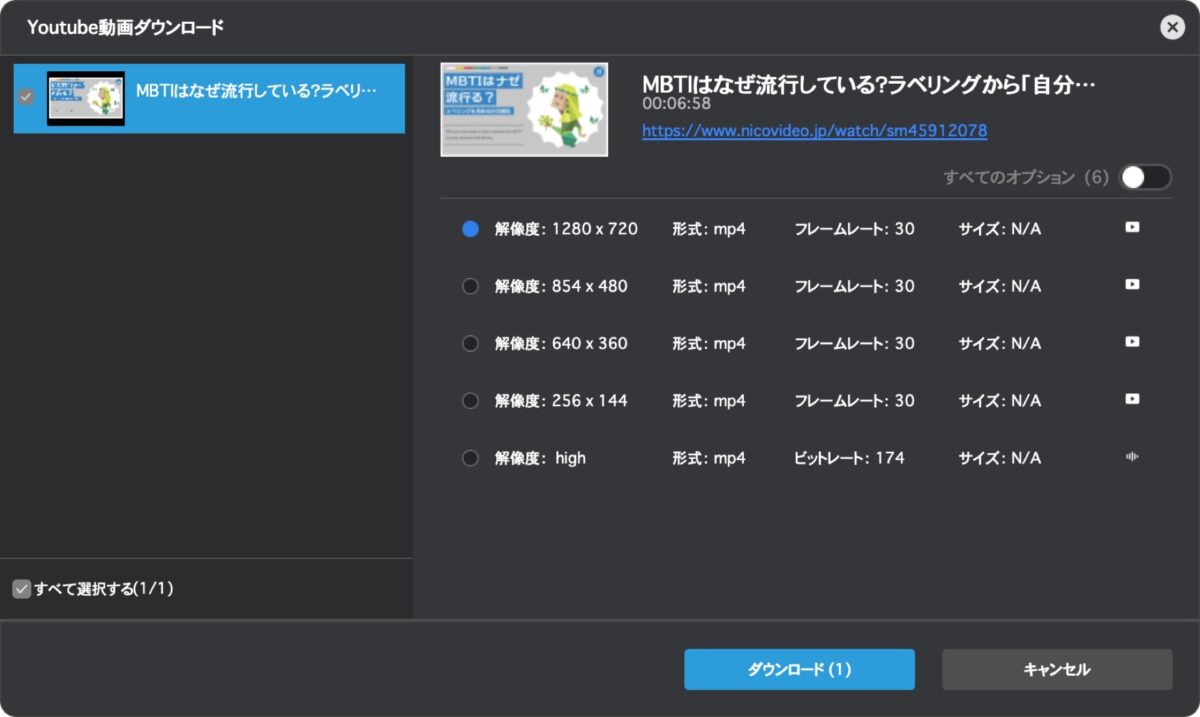
Task: Select the 854x480 resolution radio button
Action: 470,285
